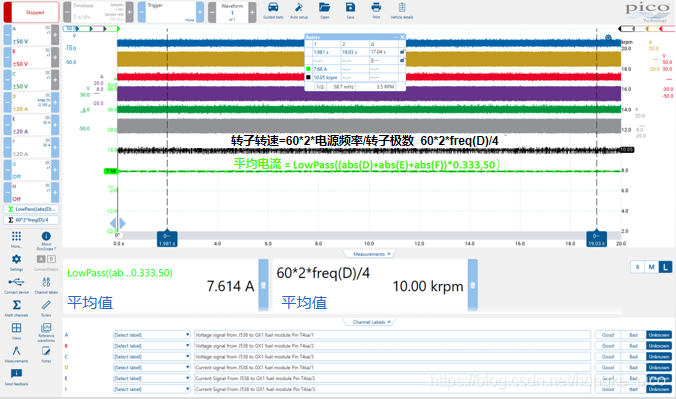The width and height of the screenshot is (676, 399).
Task: Open channel E label dropdown
Action: point(151,378)
